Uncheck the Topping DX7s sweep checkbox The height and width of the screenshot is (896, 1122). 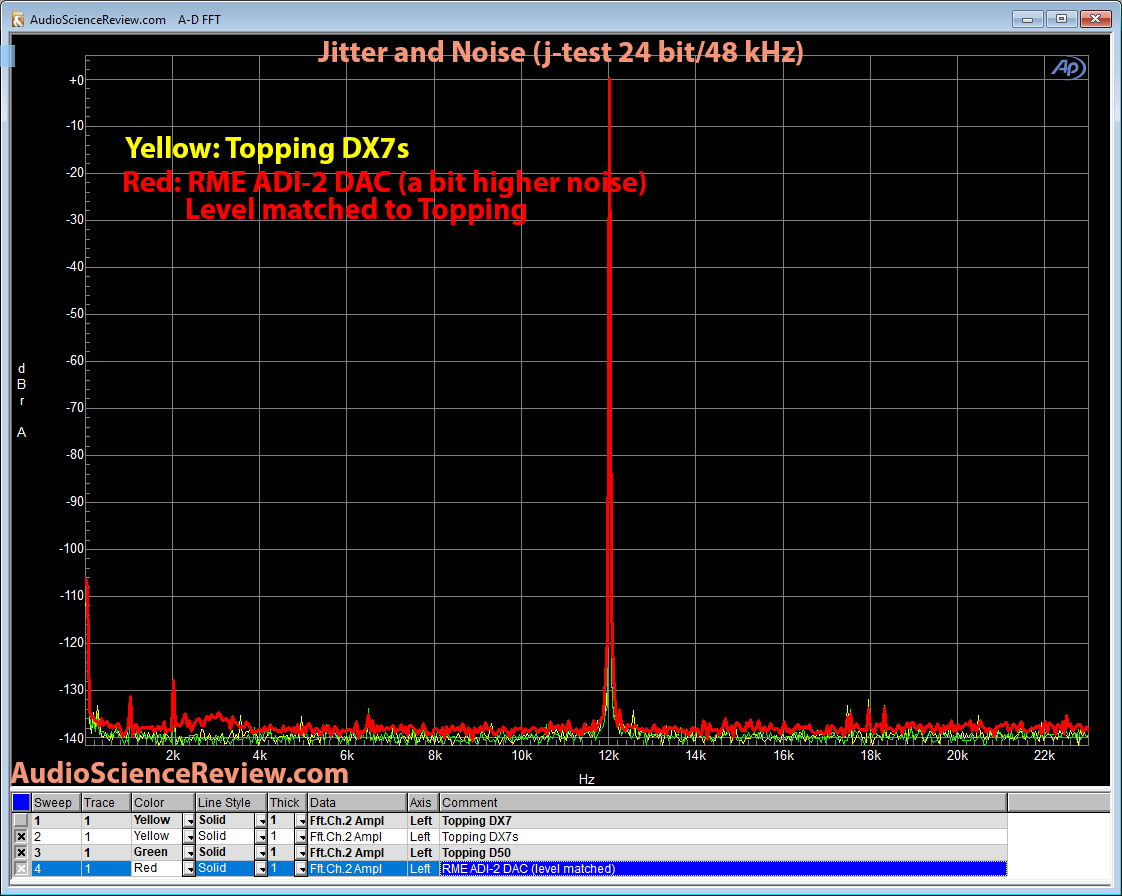pos(21,837)
